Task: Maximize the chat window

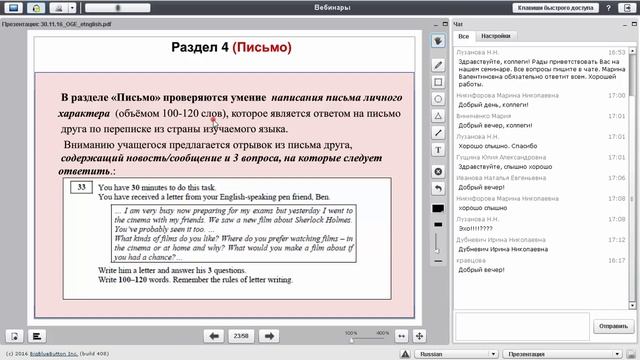Action: click(634, 24)
